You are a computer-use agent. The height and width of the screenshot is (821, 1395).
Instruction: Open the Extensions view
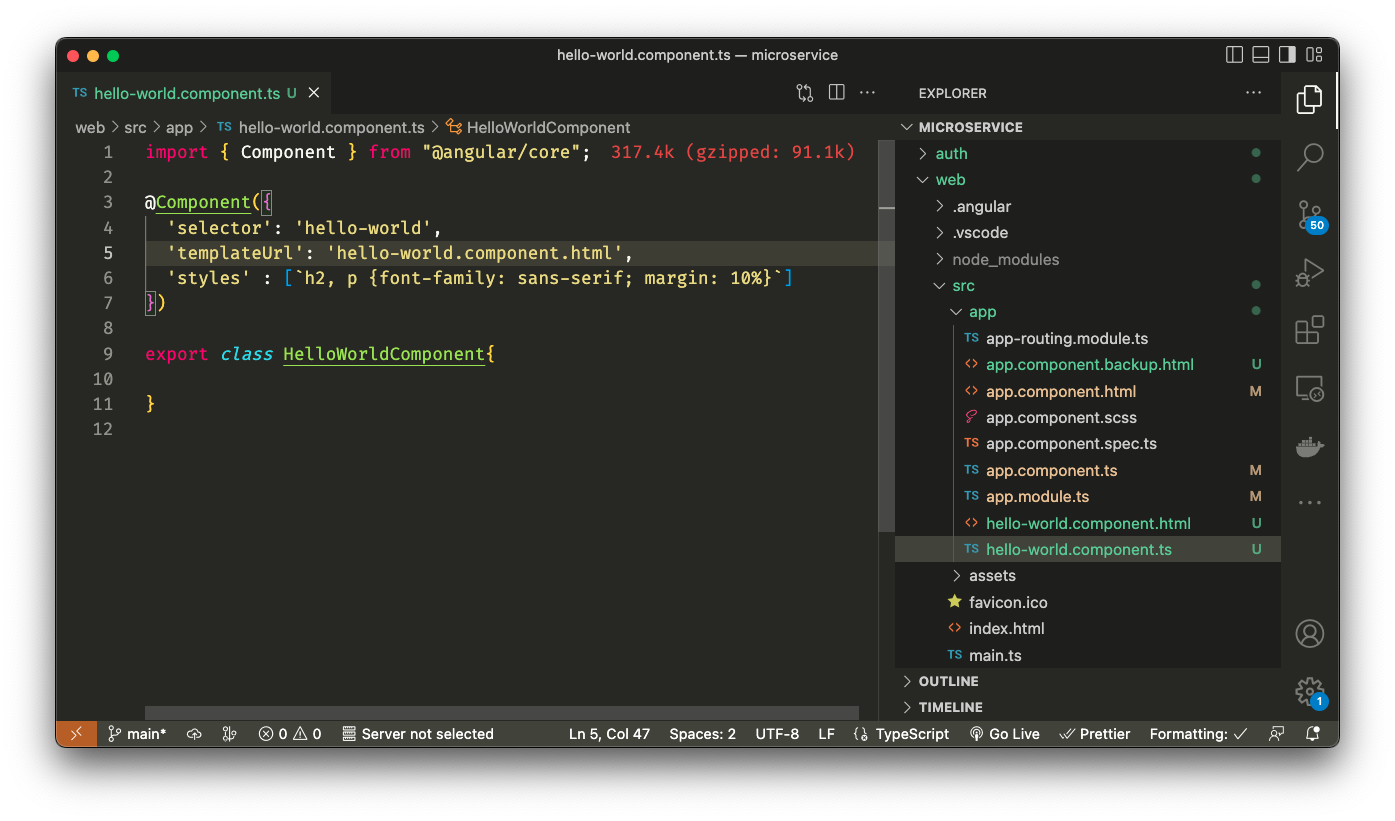point(1309,330)
